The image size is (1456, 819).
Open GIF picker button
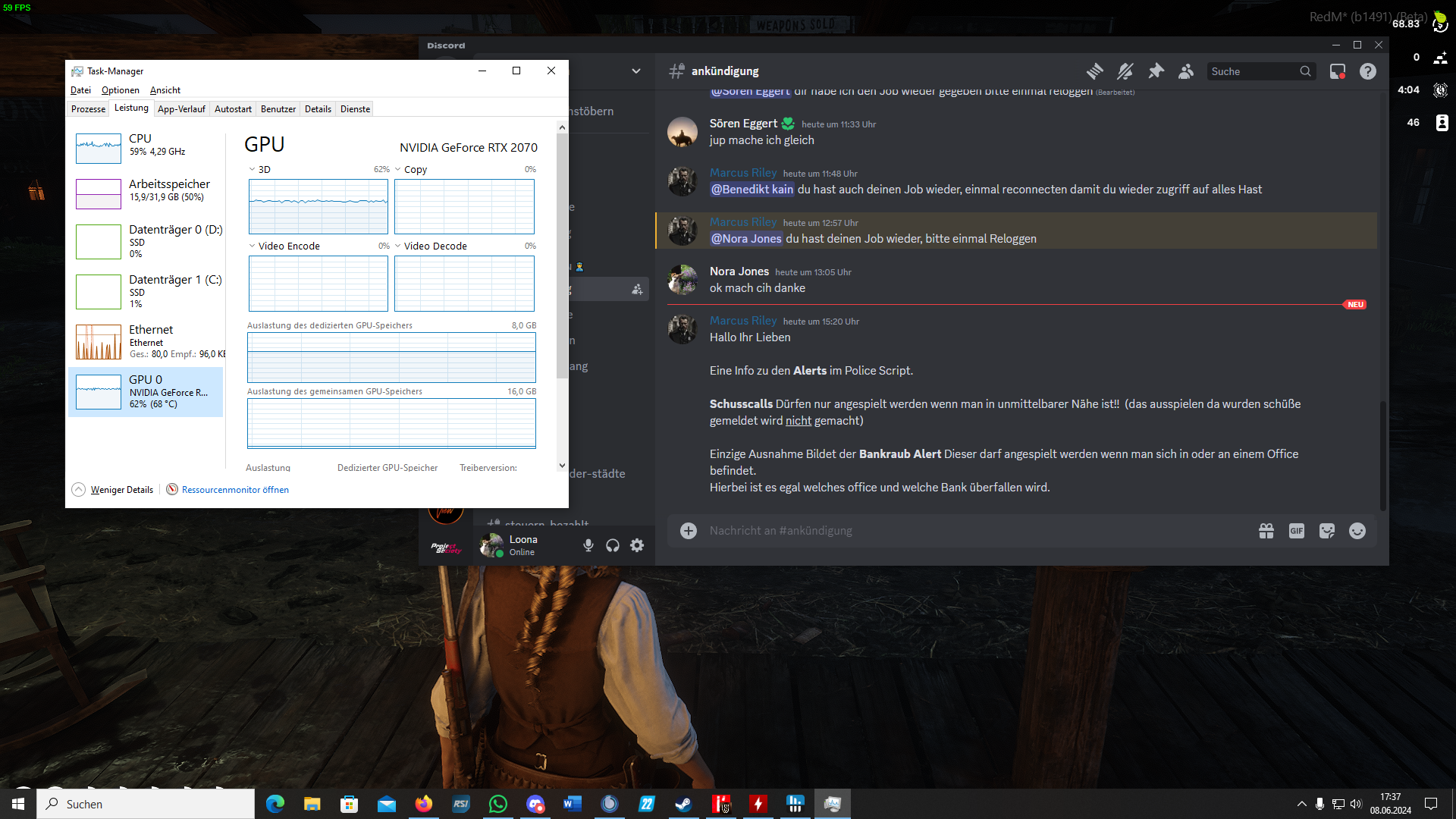click(x=1297, y=531)
